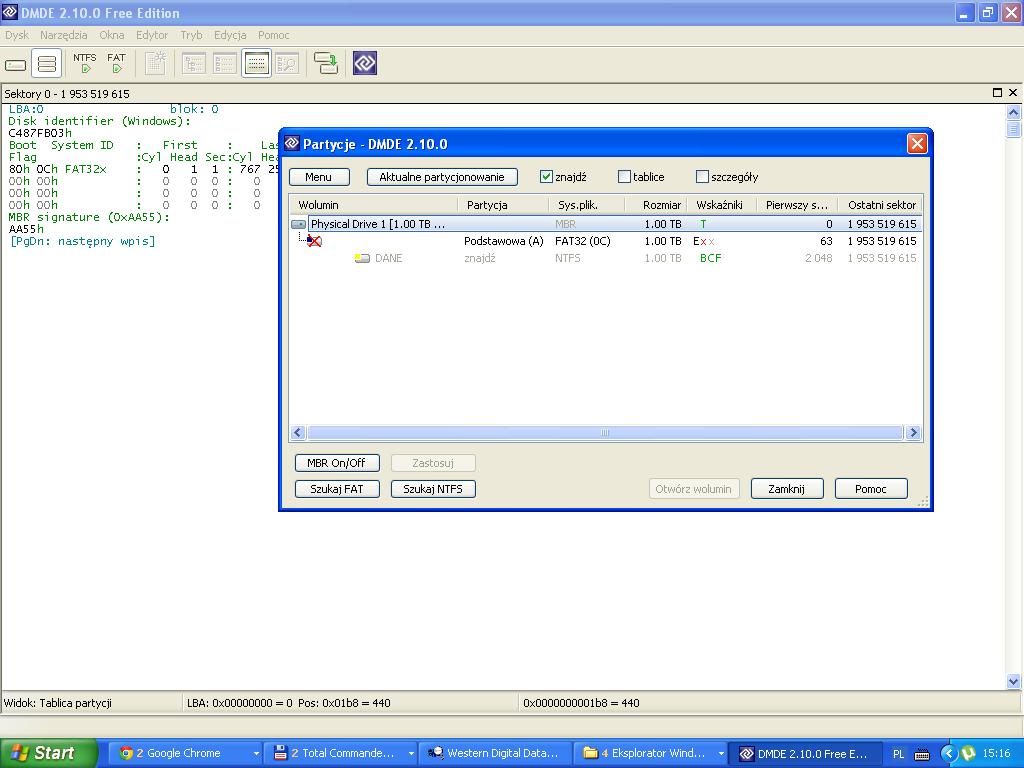Click the DANE volume folder icon
Image resolution: width=1024 pixels, height=768 pixels.
tap(362, 258)
